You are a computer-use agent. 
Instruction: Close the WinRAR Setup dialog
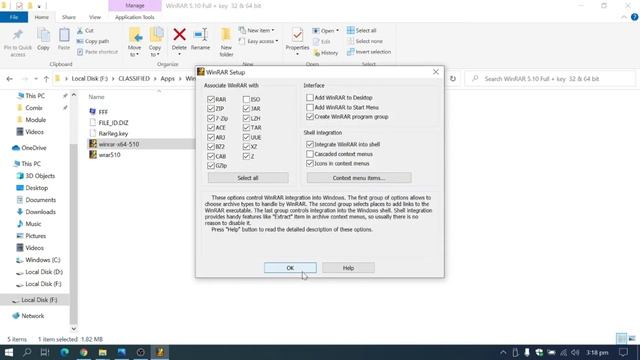point(436,72)
